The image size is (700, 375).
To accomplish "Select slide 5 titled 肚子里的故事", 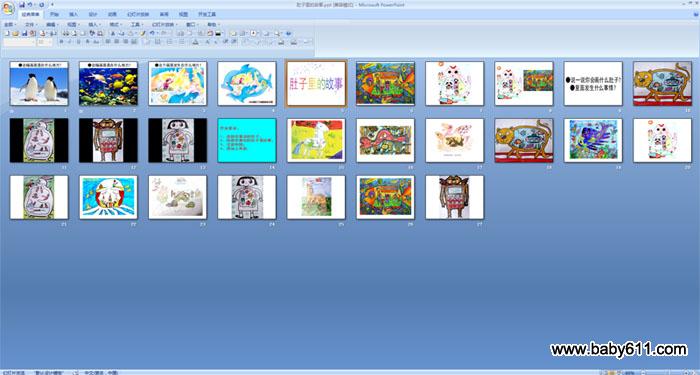I will pos(317,83).
